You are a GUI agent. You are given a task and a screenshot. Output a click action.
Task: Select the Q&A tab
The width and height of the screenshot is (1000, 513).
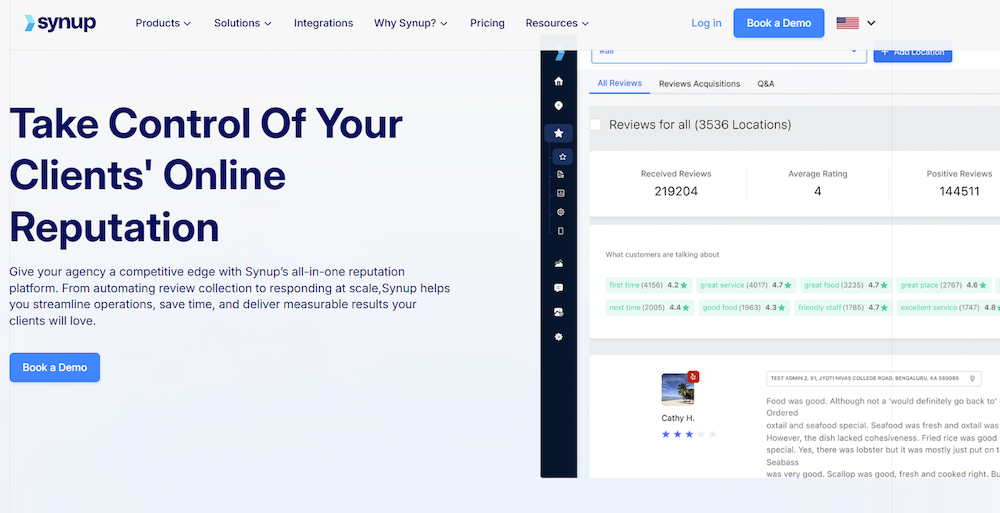click(x=765, y=84)
